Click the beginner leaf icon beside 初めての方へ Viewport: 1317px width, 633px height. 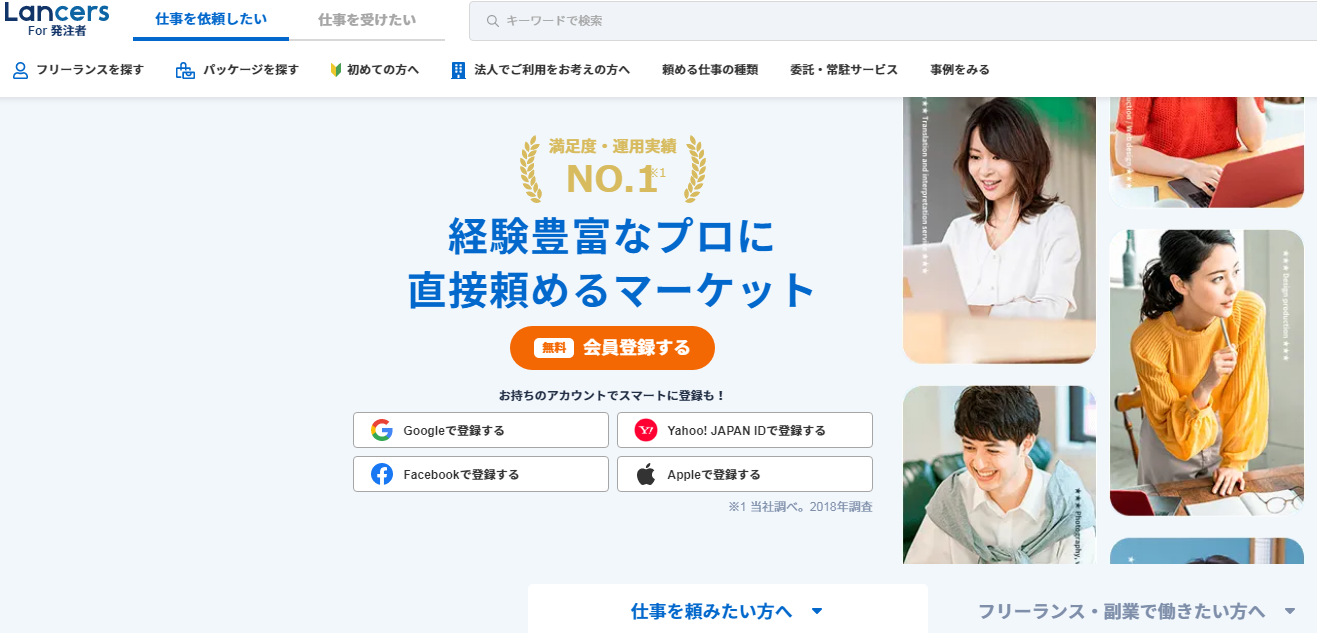(336, 70)
